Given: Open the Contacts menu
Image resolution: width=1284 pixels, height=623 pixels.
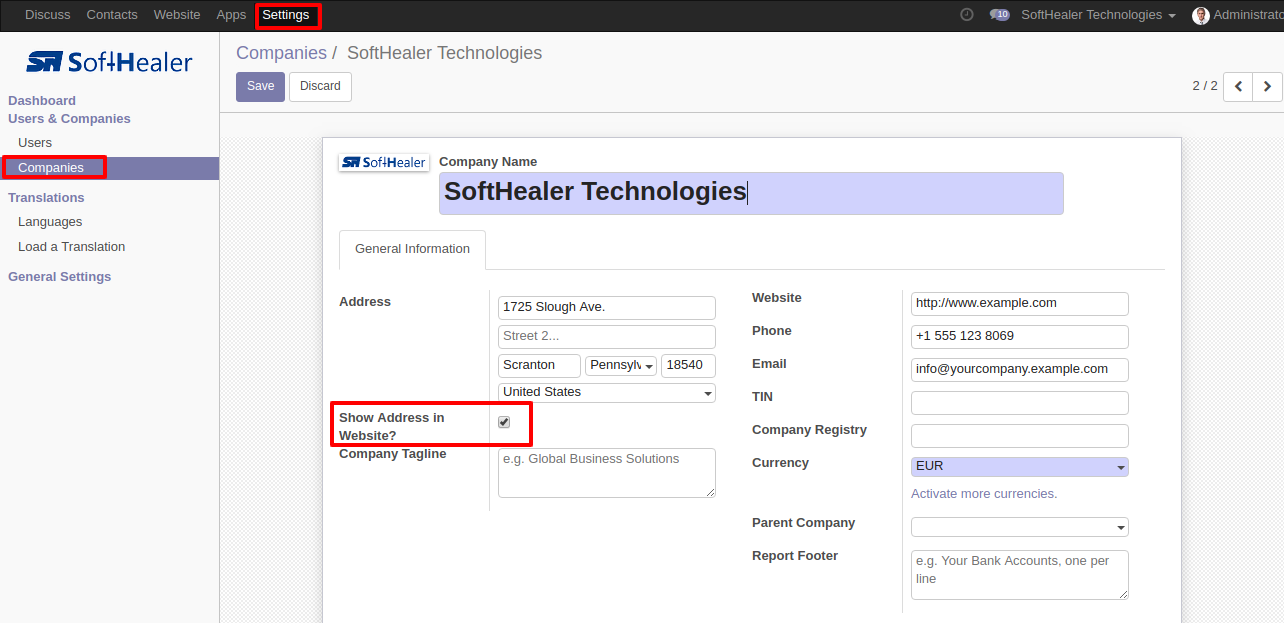Looking at the screenshot, I should pyautogui.click(x=112, y=15).
